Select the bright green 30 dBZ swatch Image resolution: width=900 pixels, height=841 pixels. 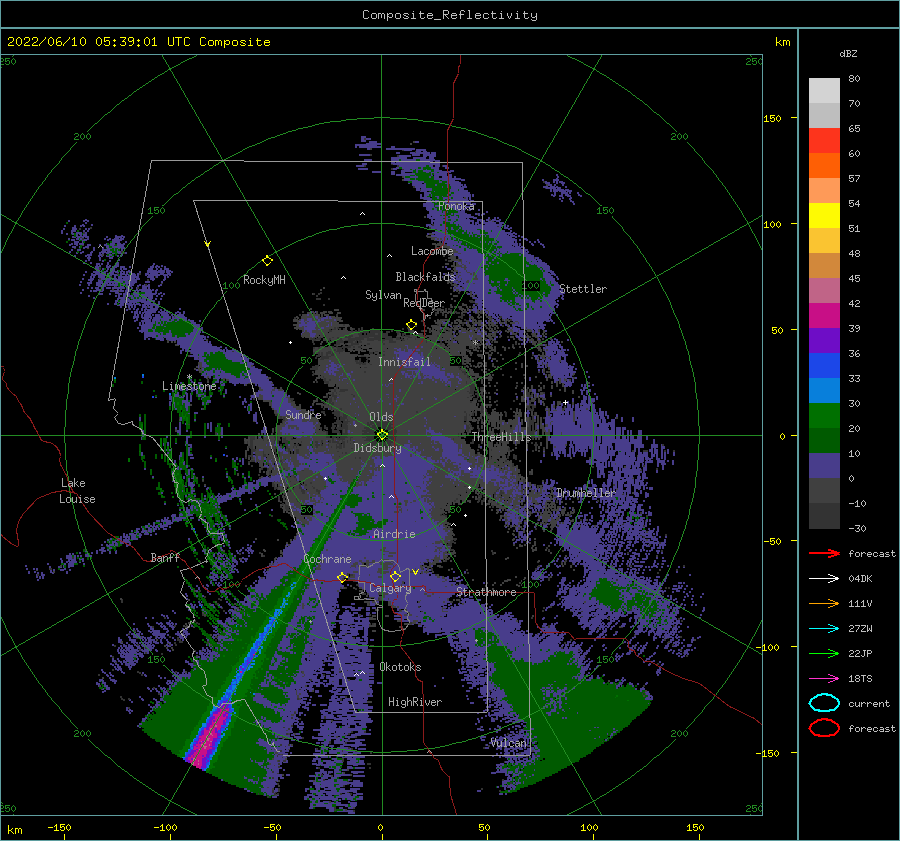pos(824,415)
